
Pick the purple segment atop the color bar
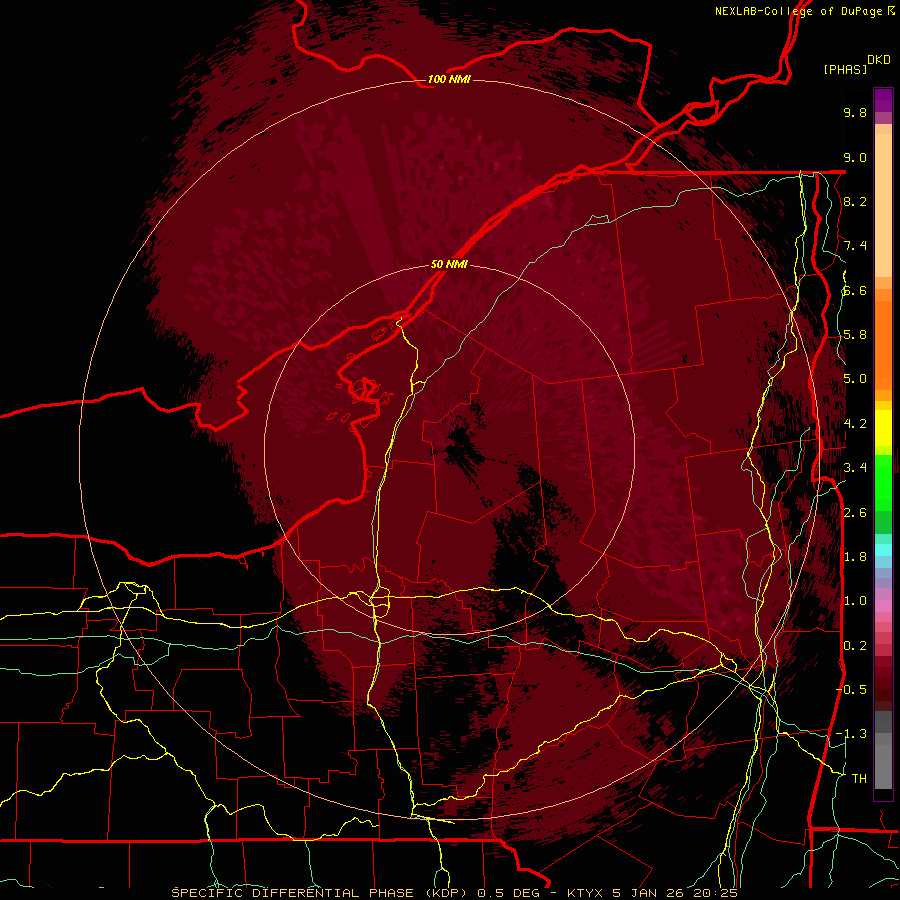coord(883,100)
